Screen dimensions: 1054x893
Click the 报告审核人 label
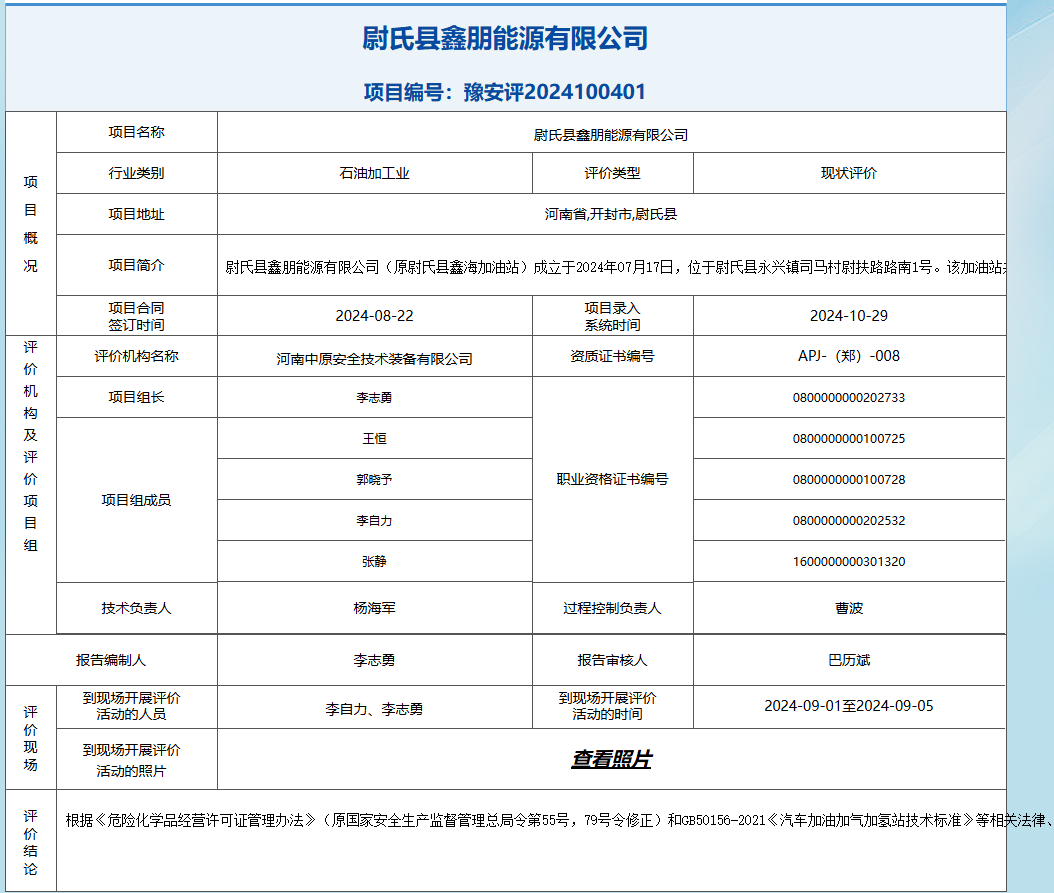[x=612, y=660]
